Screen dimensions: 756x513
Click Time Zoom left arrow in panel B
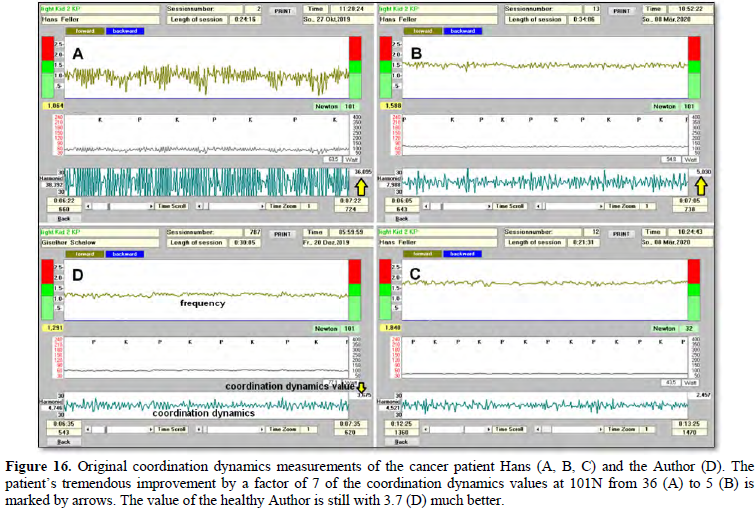[538, 206]
